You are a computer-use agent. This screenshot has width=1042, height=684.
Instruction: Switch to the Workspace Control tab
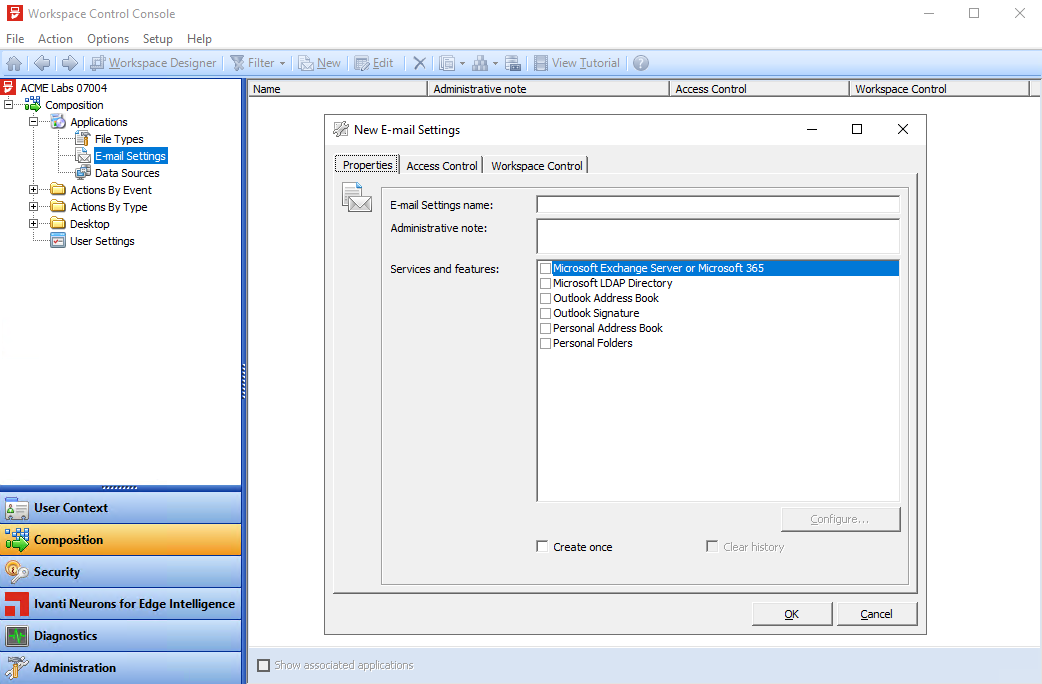click(536, 166)
